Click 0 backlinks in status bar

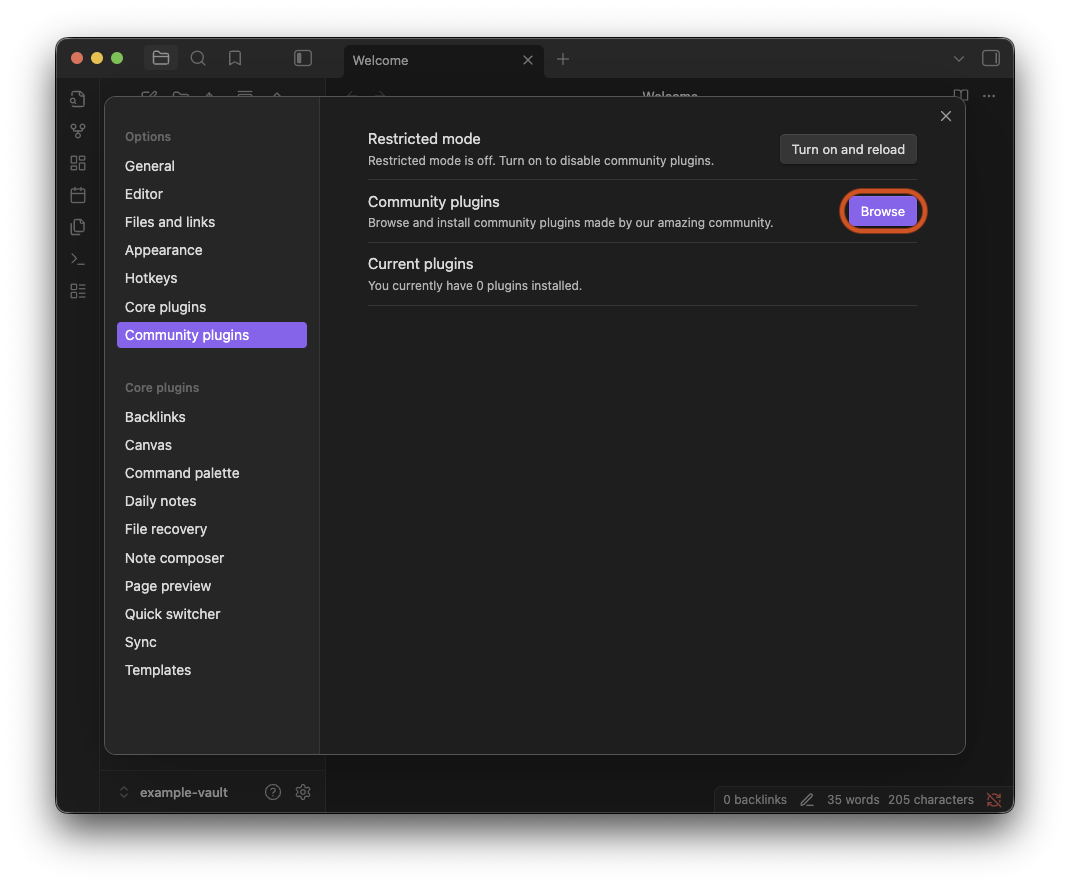(x=755, y=800)
